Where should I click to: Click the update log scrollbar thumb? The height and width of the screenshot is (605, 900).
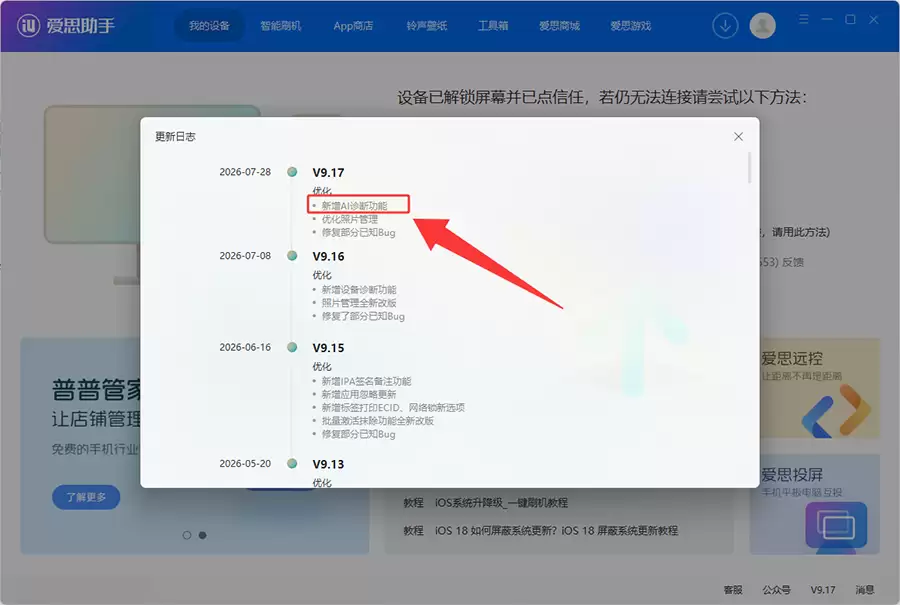[x=749, y=168]
